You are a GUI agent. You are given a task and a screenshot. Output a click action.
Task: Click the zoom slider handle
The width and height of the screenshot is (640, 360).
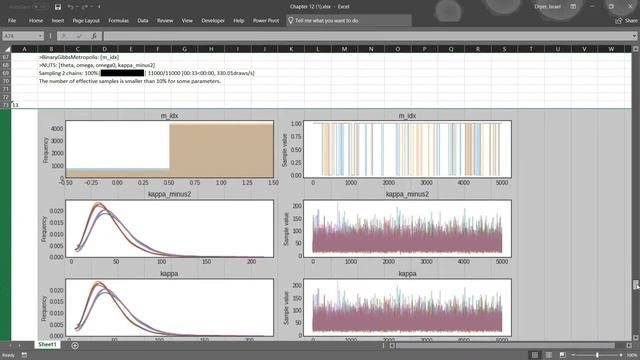597,355
